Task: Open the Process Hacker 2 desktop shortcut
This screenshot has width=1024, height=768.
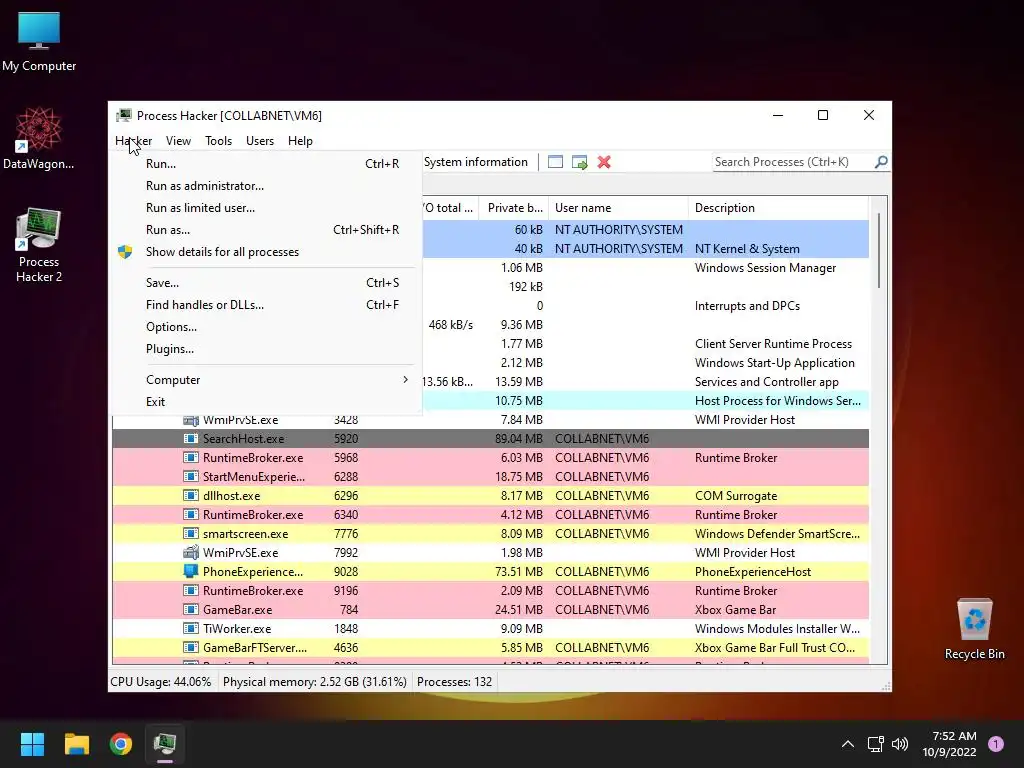Action: (x=39, y=245)
